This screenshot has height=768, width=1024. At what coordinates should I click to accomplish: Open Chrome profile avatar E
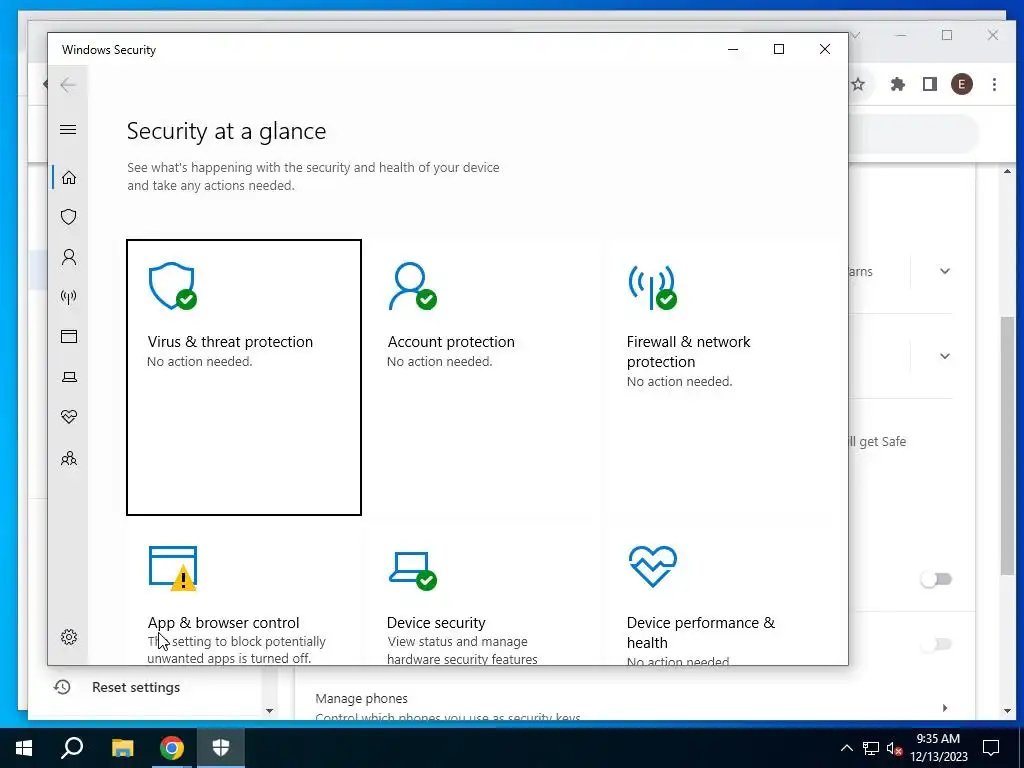tap(961, 84)
